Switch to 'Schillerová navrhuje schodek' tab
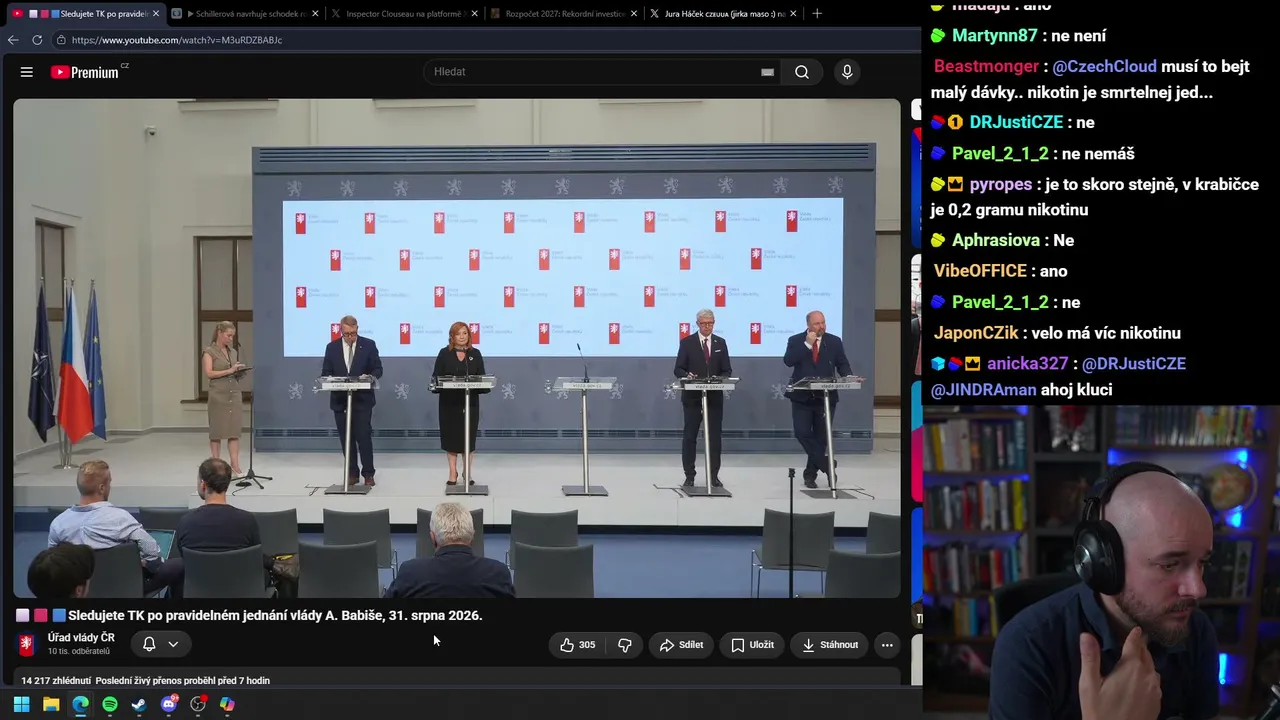 pos(245,14)
